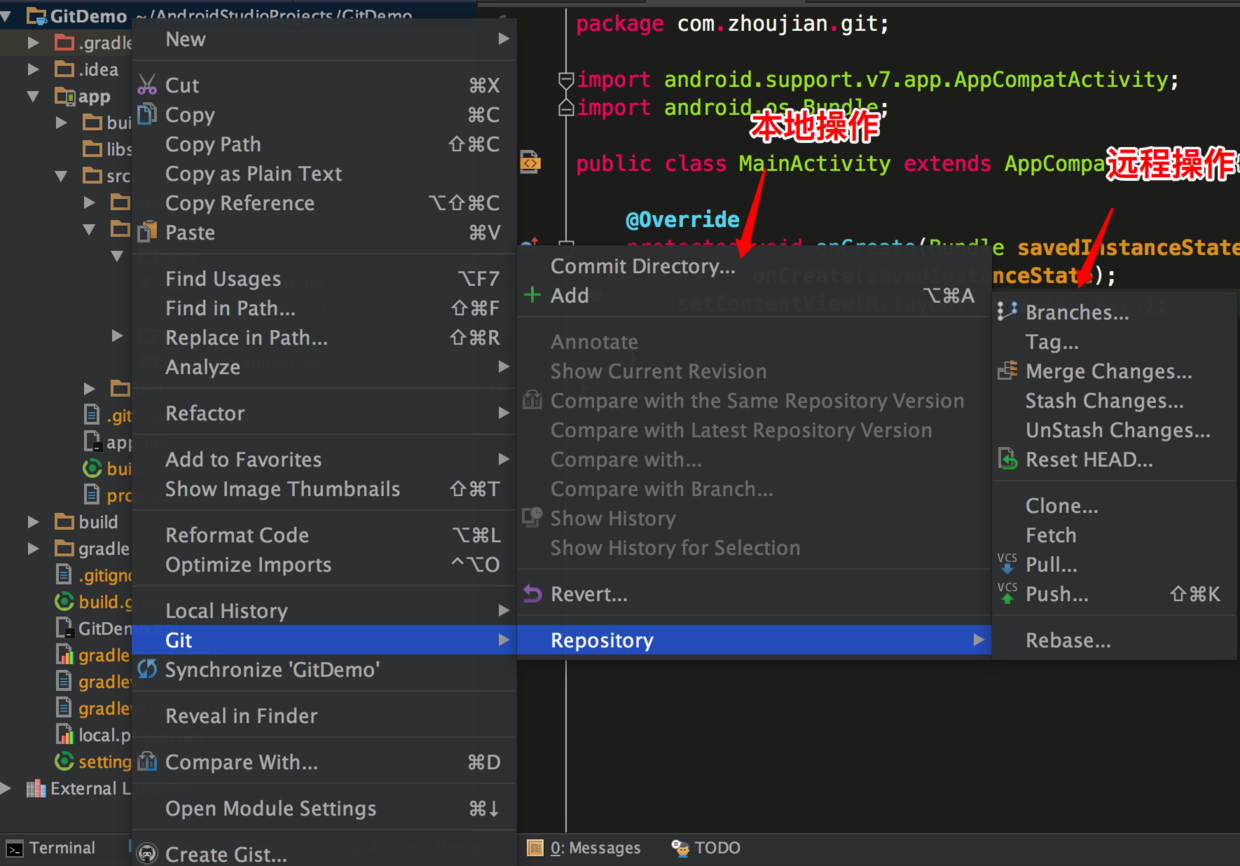Expand the build folder tree arrow
Screen dimensions: 1240x866
tap(34, 522)
